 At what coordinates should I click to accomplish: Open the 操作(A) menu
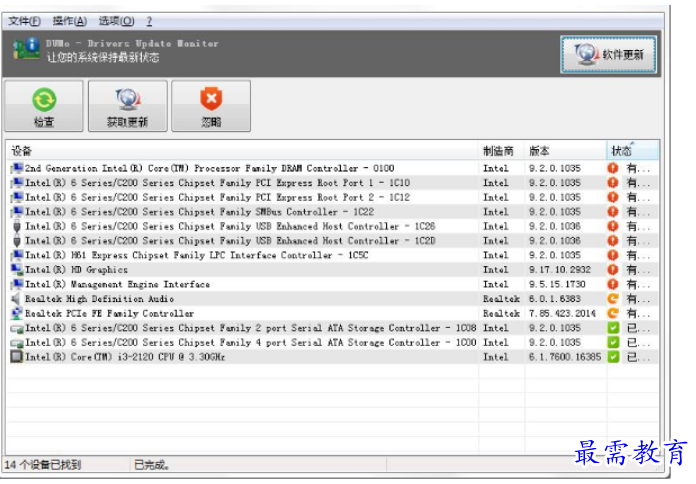(69, 21)
